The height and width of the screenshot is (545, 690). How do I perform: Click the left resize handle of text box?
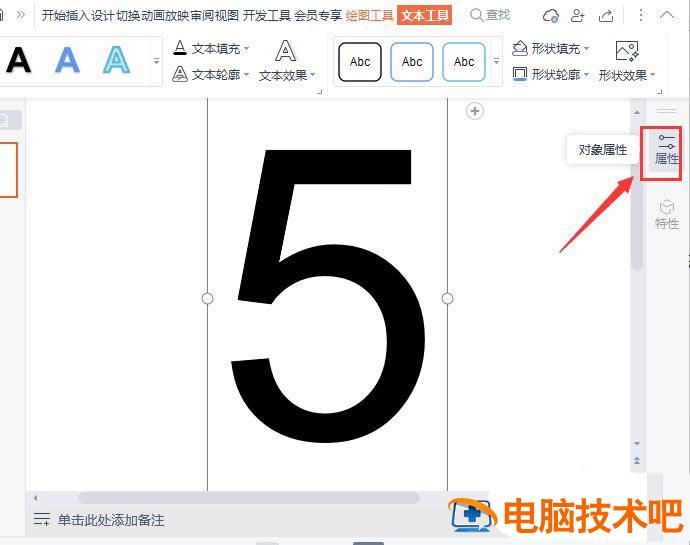point(207,298)
